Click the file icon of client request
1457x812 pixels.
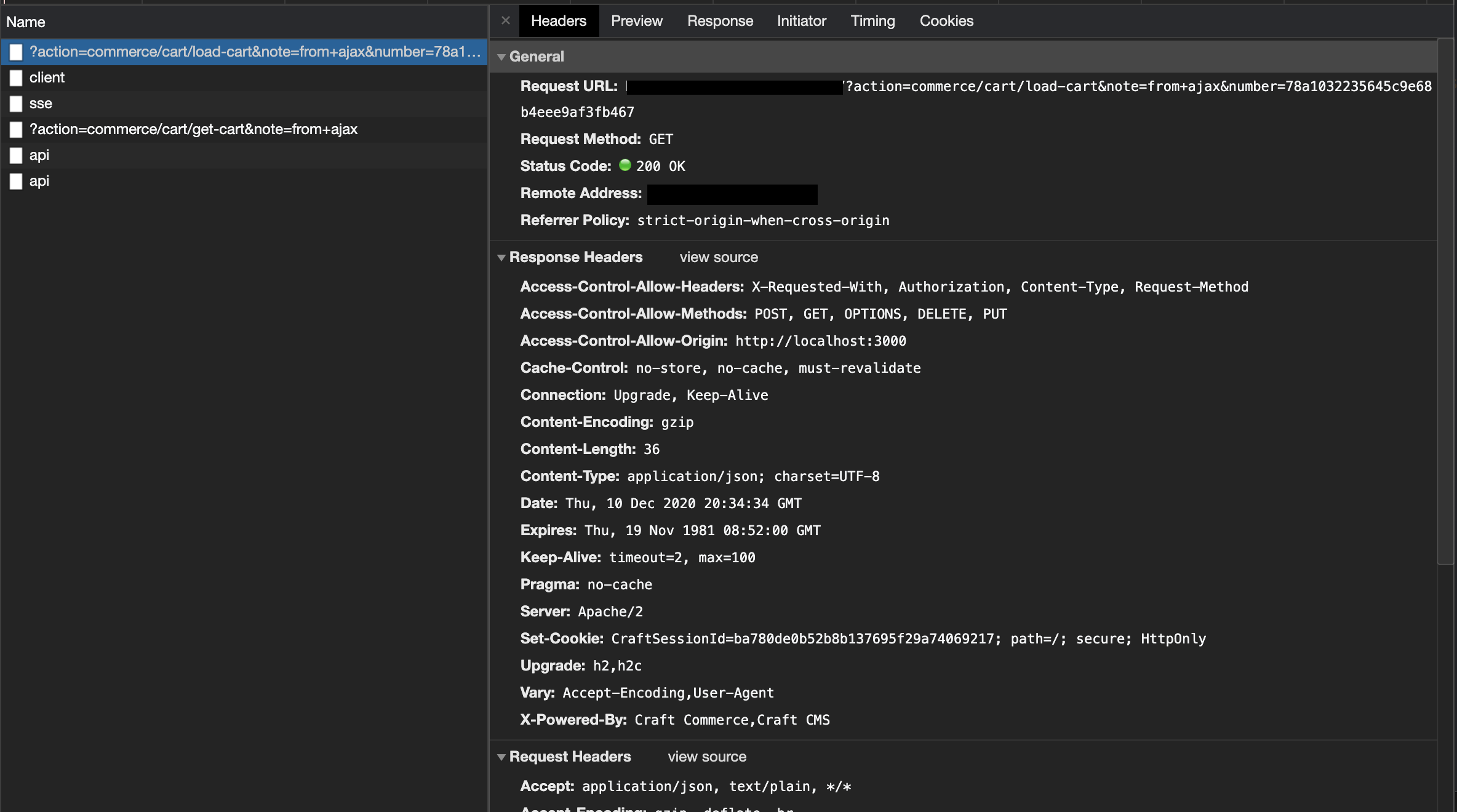(x=16, y=78)
